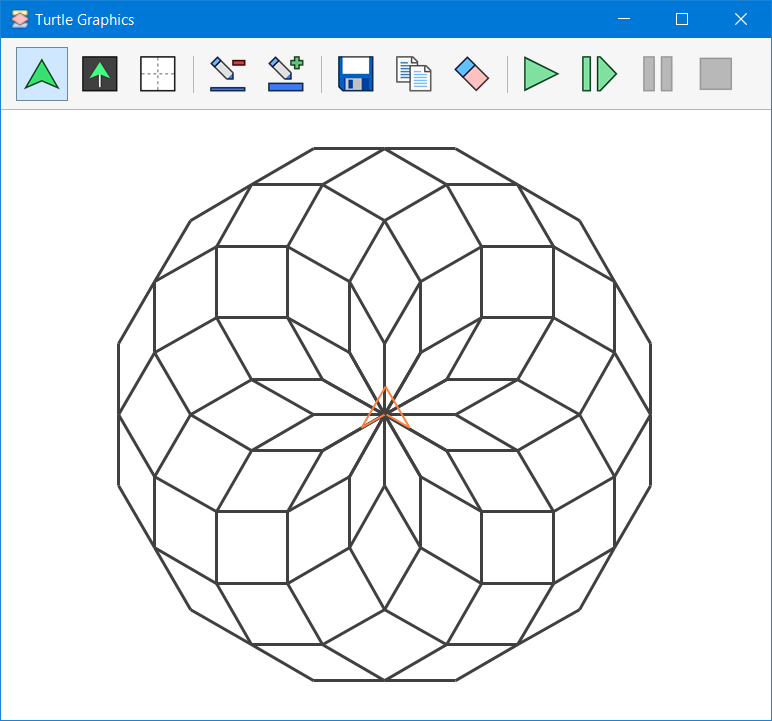Maximize the Turtle Graphics window

682,19
